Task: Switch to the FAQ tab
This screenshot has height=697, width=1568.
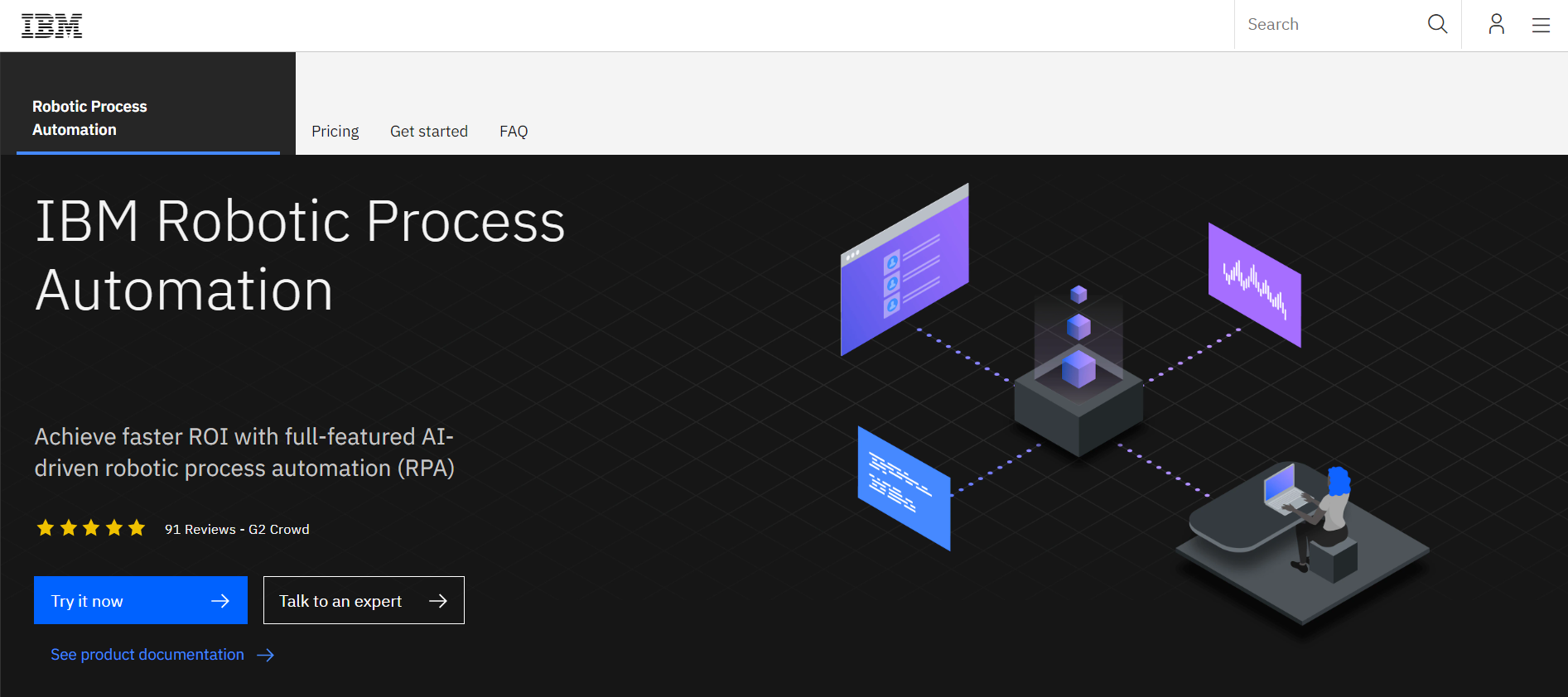Action: 514,132
